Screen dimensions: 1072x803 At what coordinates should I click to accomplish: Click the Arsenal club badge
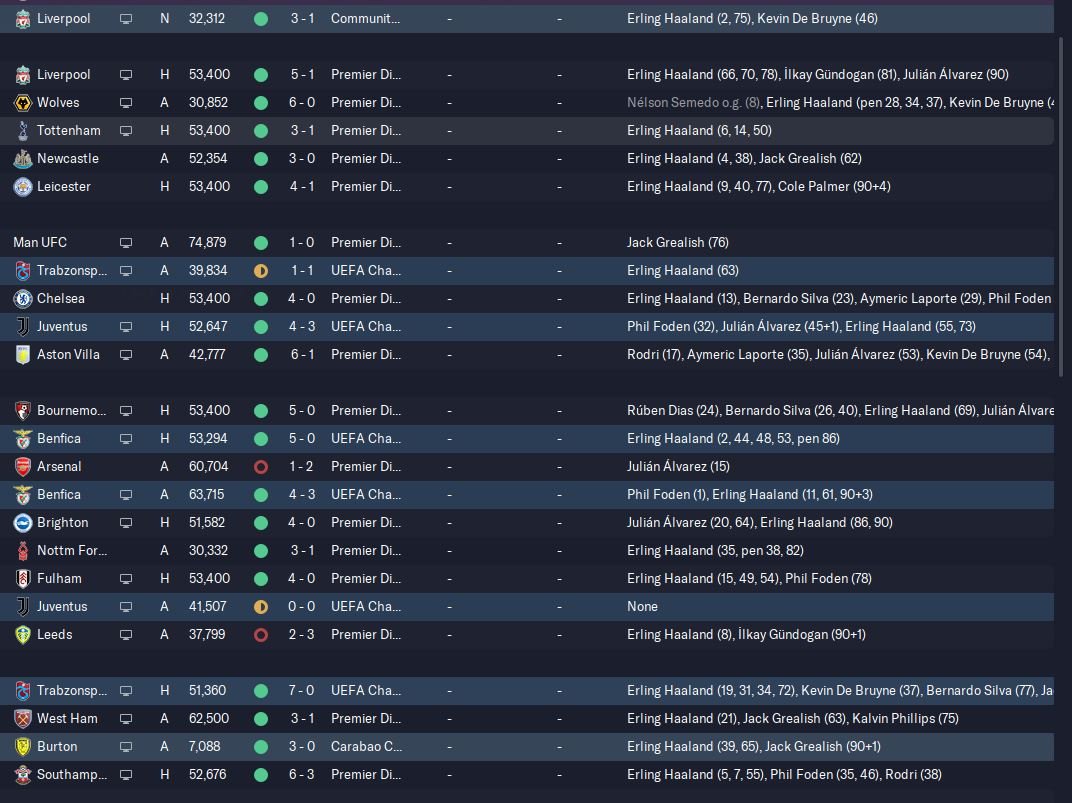[23, 467]
